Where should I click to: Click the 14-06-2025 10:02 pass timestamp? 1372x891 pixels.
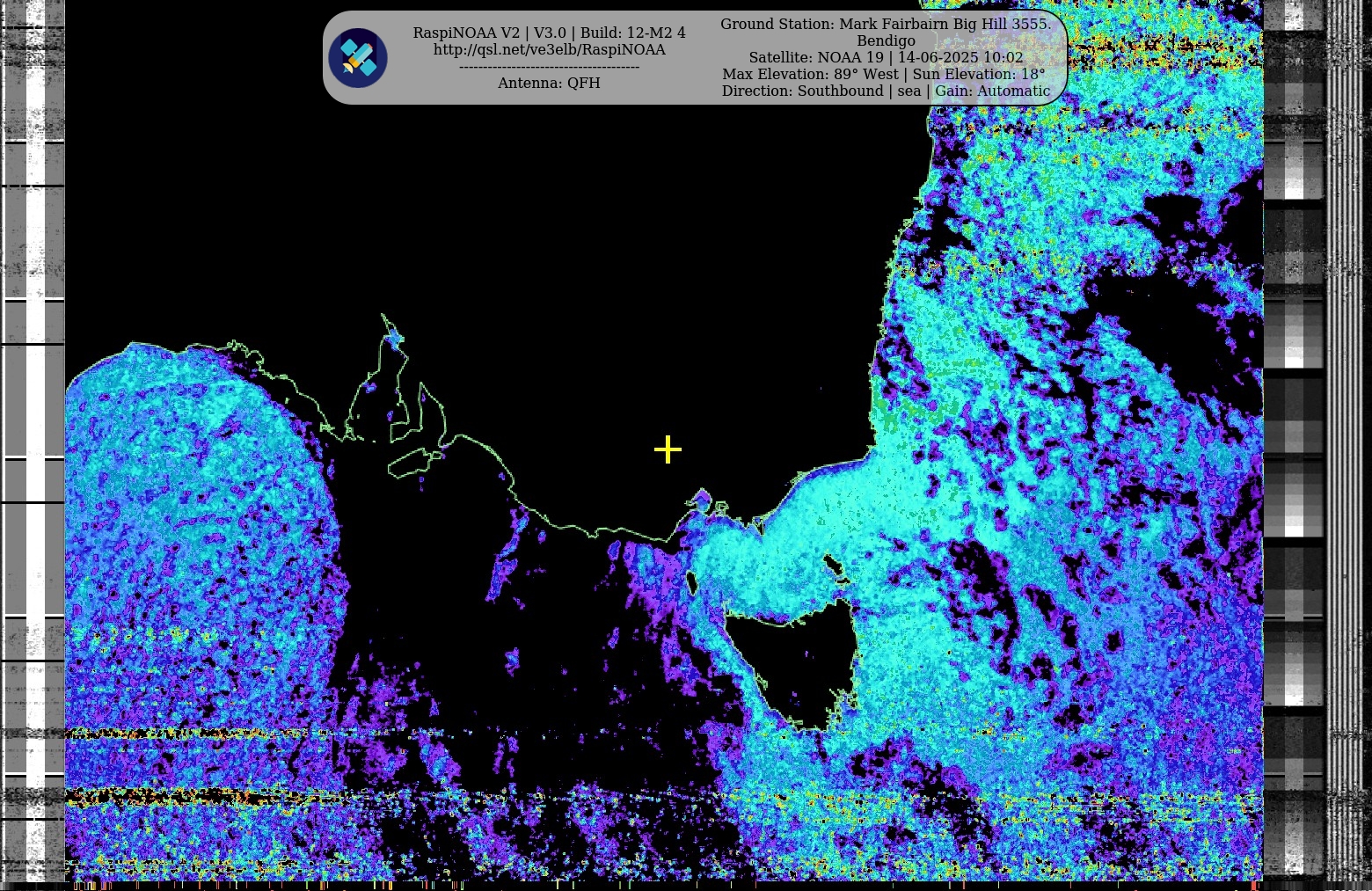pos(960,57)
